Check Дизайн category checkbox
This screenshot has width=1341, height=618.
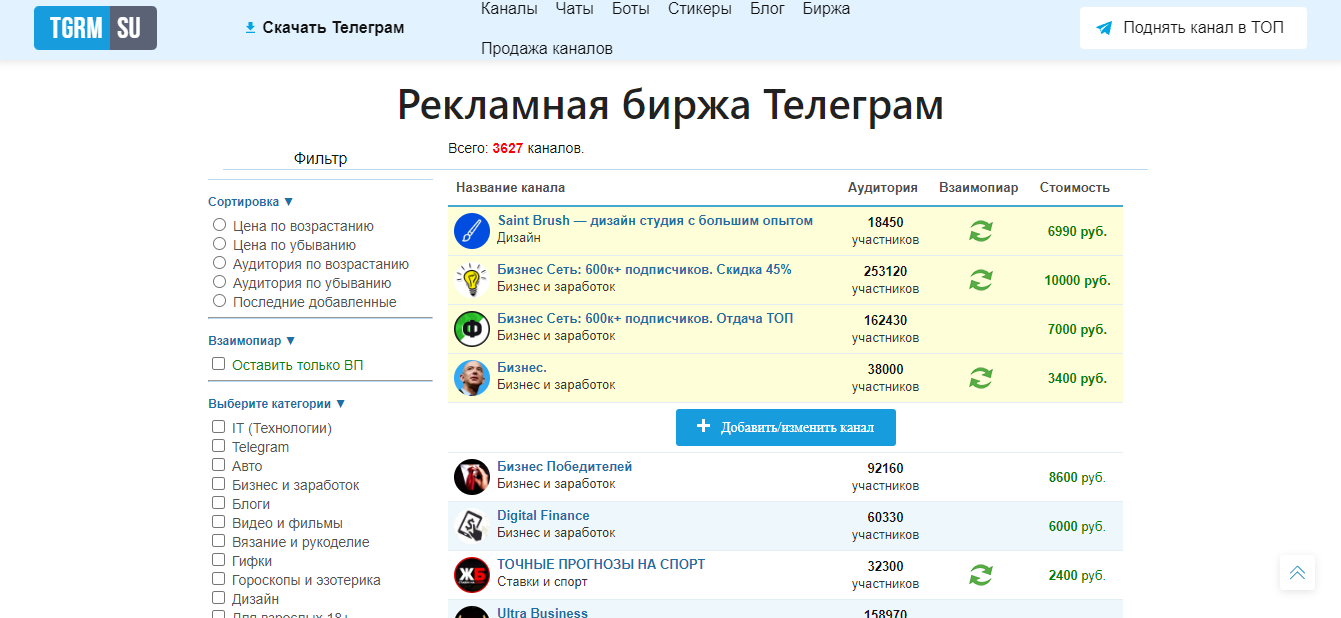(x=218, y=598)
